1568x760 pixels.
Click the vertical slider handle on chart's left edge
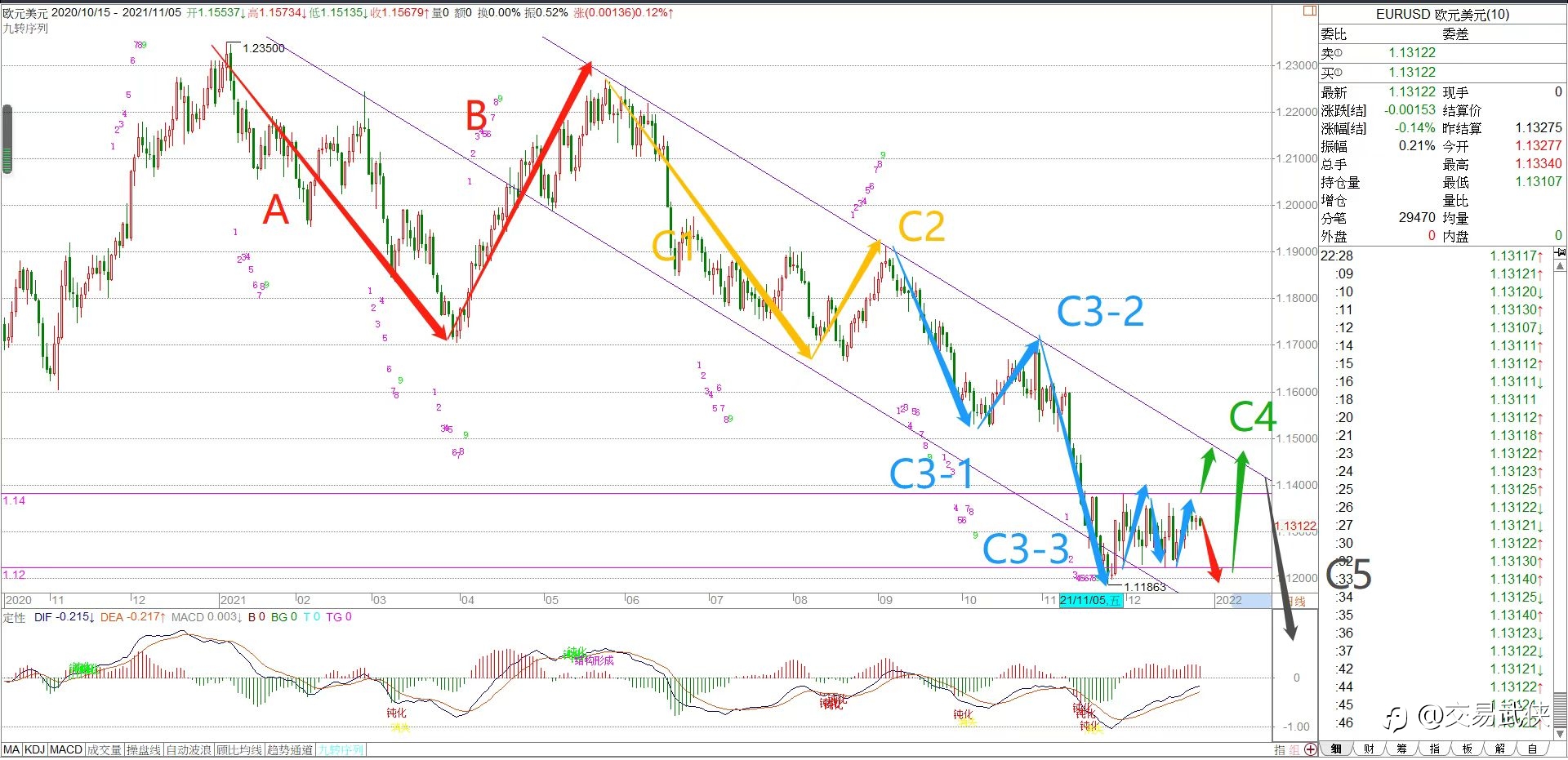tap(7, 139)
